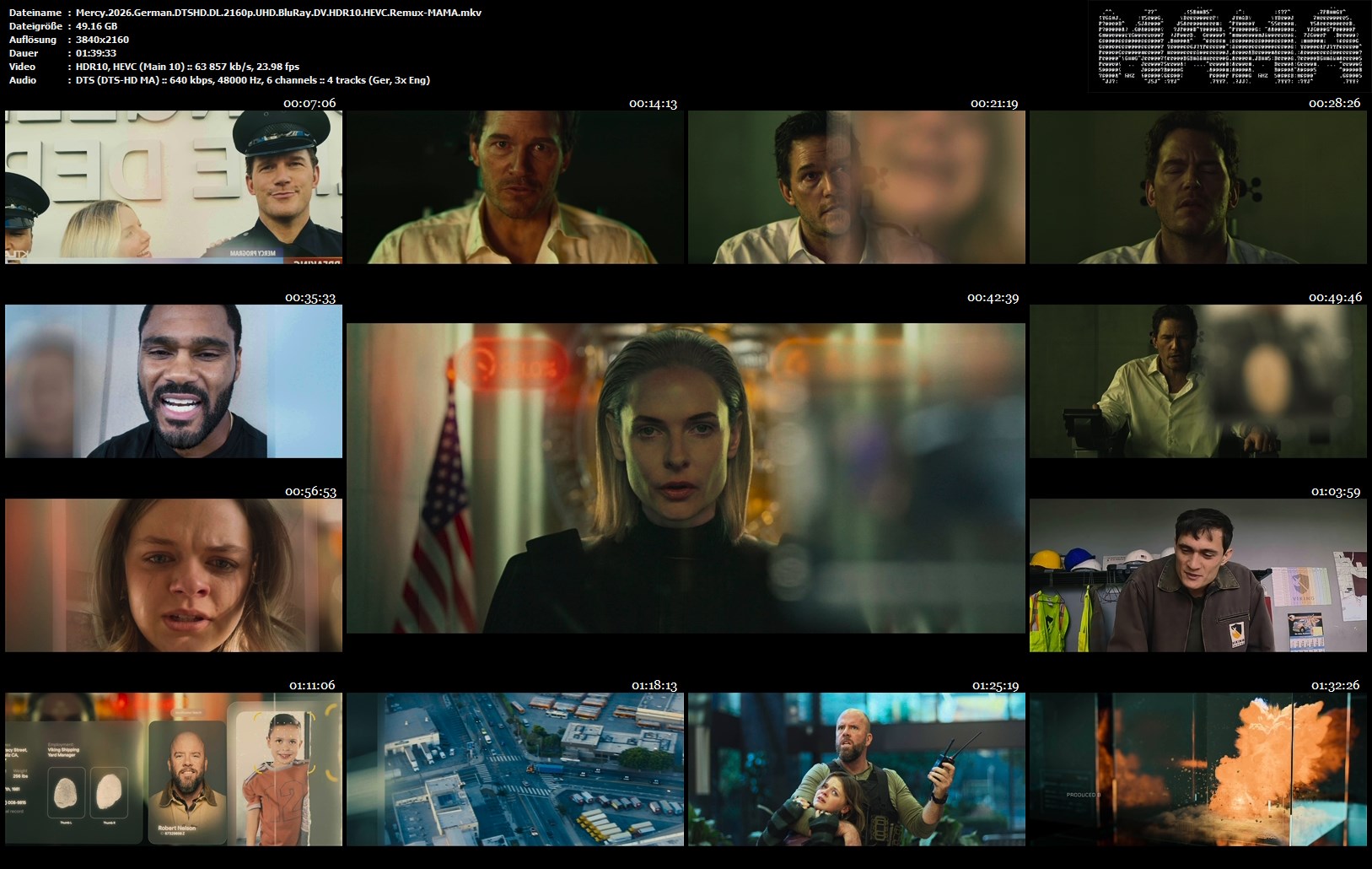Image resolution: width=1372 pixels, height=869 pixels.
Task: Click the 00:56:53 timestamp
Action: pyautogui.click(x=310, y=491)
